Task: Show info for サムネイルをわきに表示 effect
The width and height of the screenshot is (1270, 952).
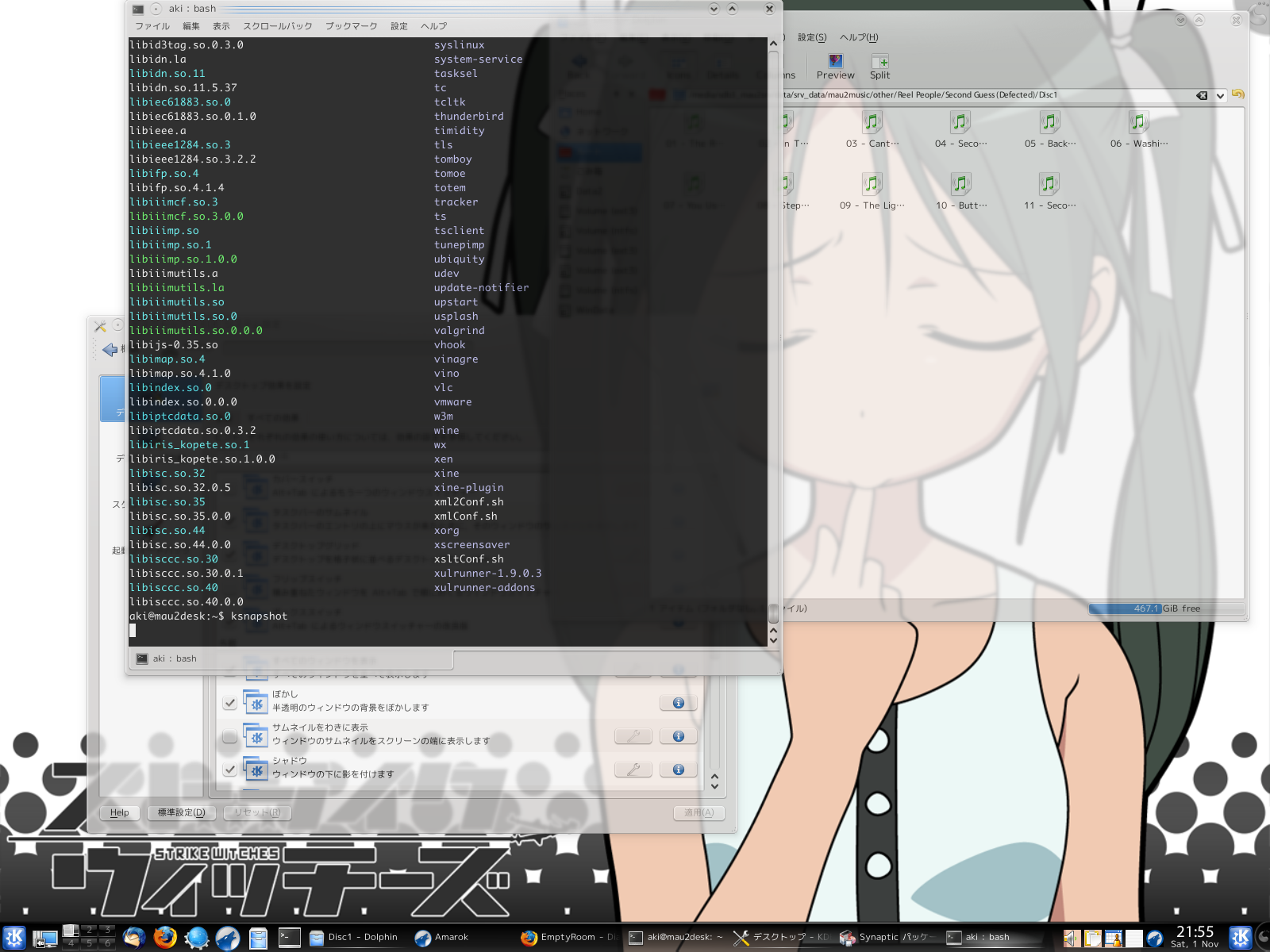Action: (x=678, y=736)
